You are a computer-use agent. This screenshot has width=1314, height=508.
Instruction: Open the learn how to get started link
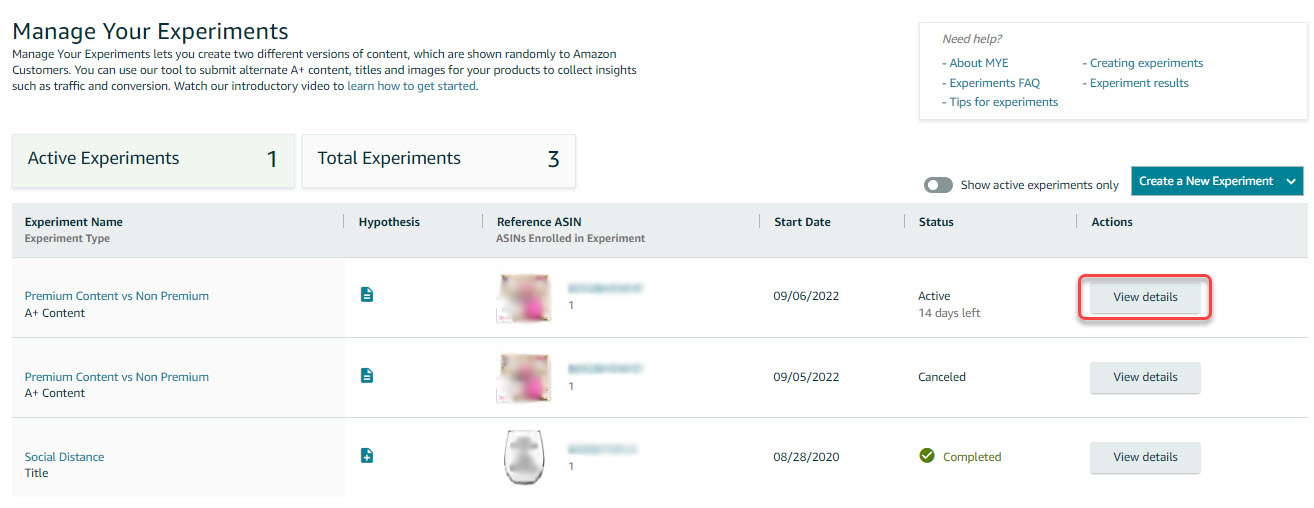click(411, 86)
